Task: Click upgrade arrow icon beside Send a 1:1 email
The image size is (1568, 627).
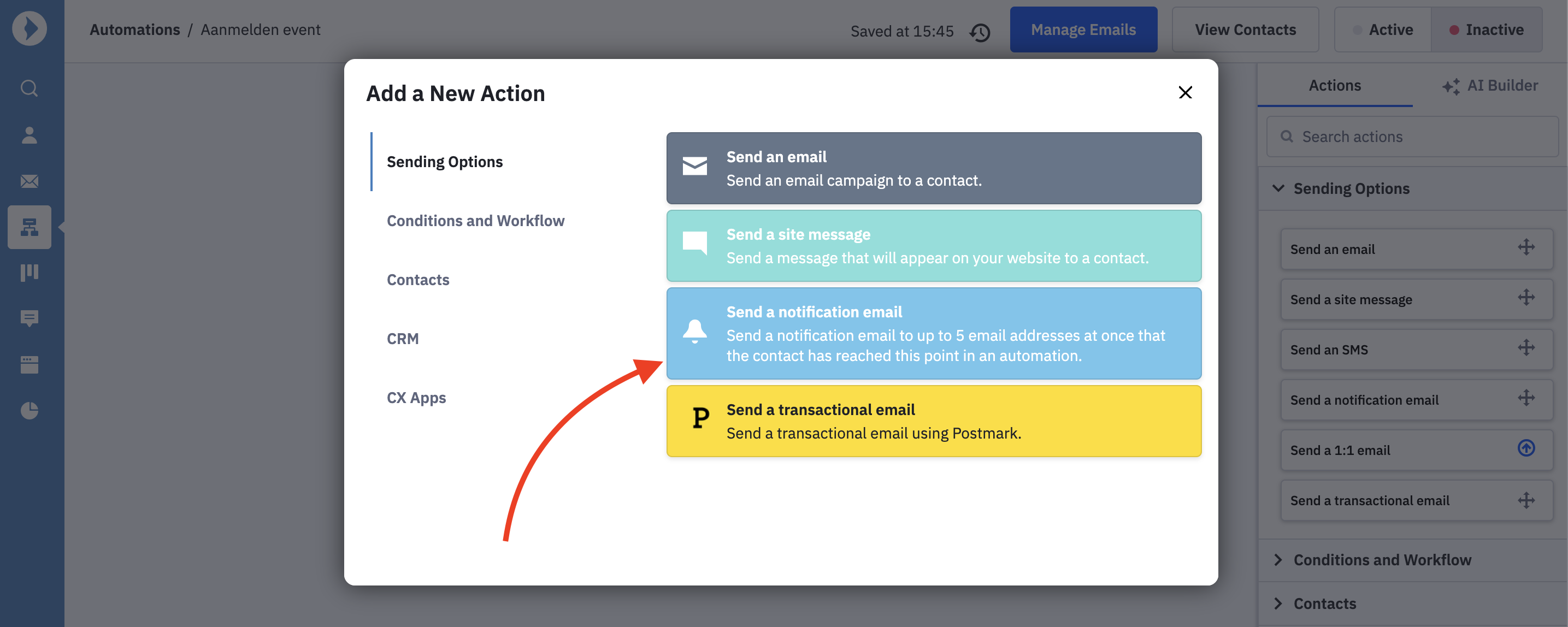Action: click(x=1526, y=448)
